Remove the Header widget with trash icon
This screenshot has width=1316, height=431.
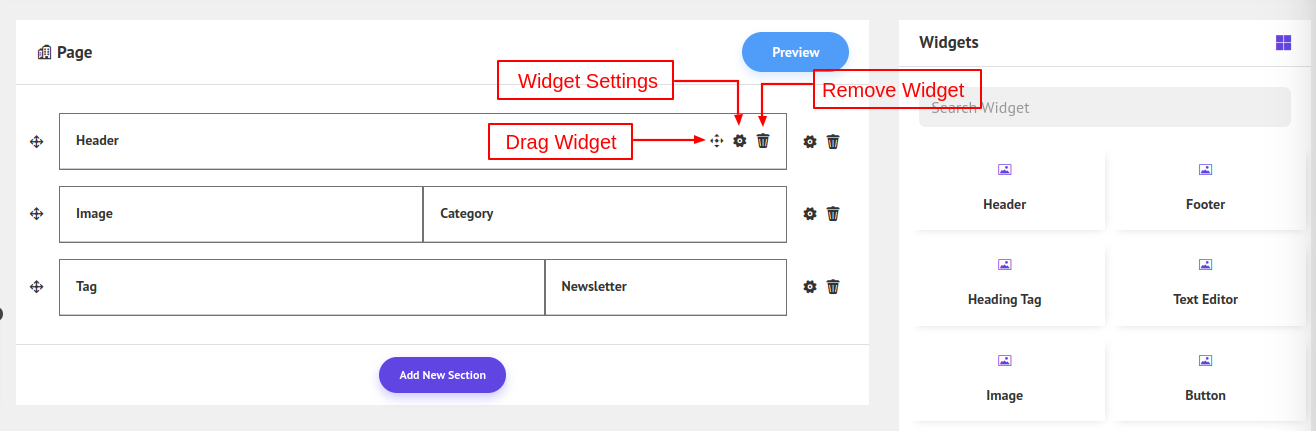(x=763, y=141)
